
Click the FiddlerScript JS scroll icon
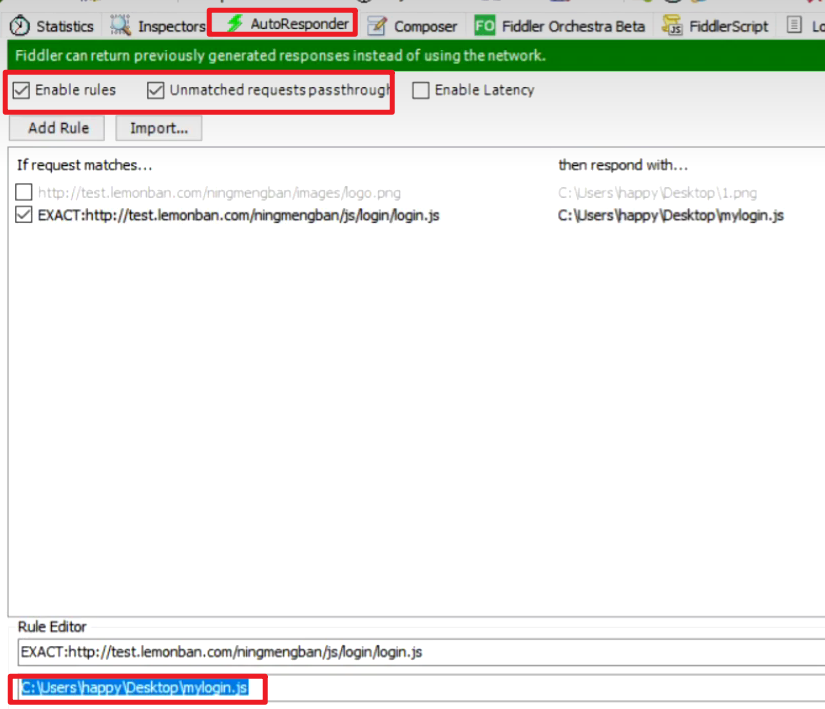[672, 25]
